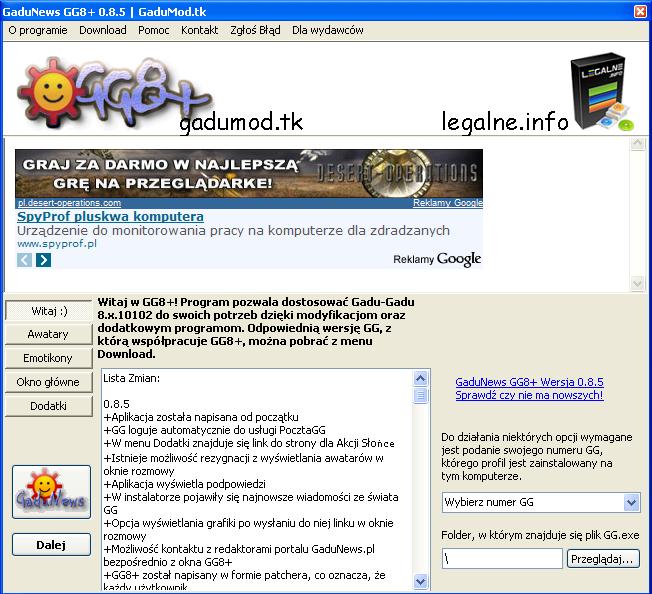Open the Download menu
The height and width of the screenshot is (594, 652).
[x=103, y=30]
